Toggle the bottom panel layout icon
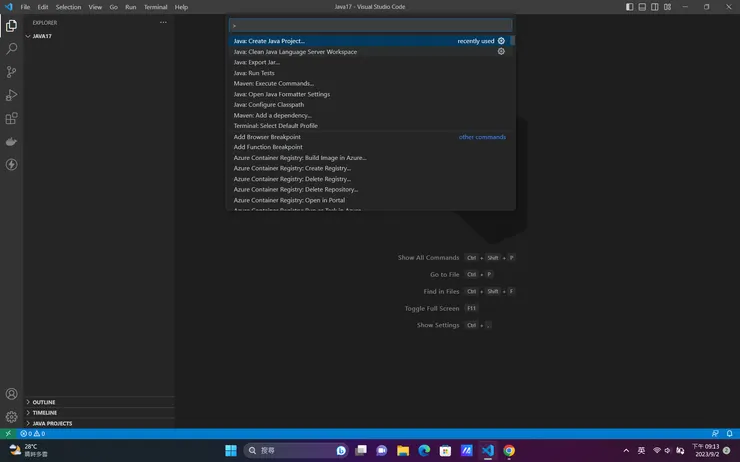 coord(642,7)
